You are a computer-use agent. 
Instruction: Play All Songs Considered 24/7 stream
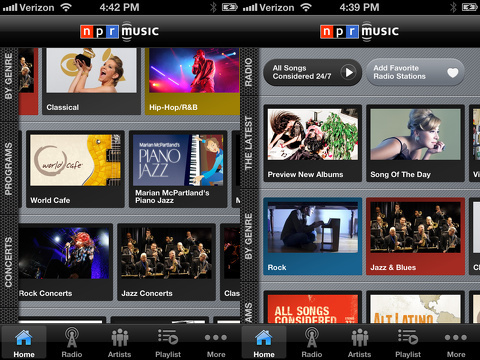click(349, 72)
